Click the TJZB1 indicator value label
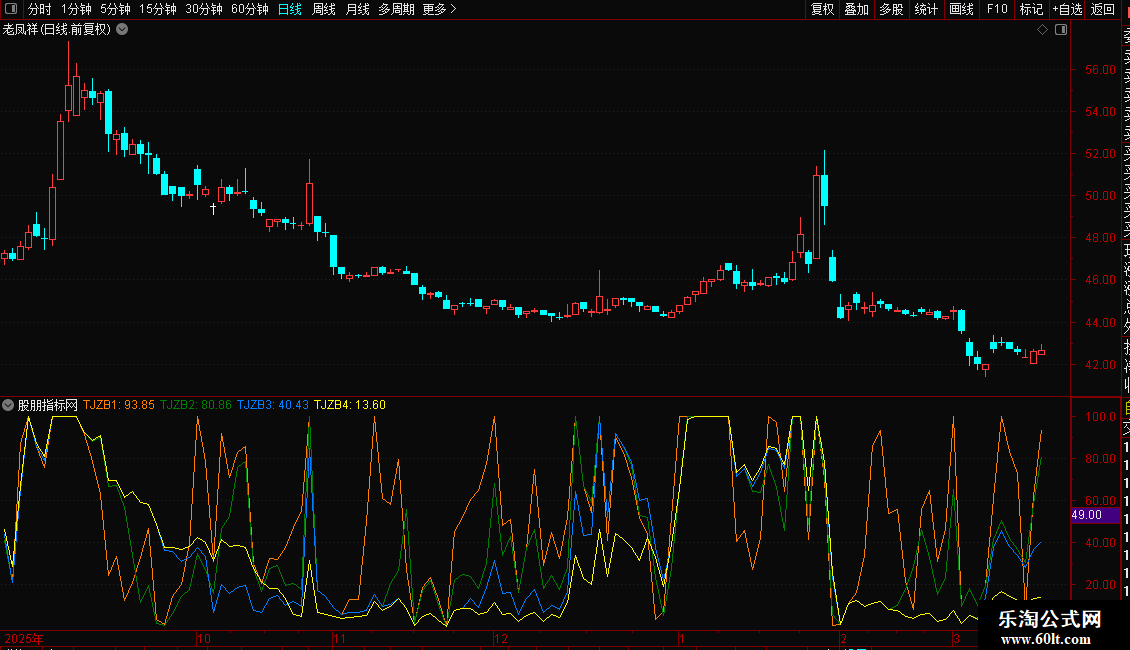Image resolution: width=1130 pixels, height=650 pixels. pyautogui.click(x=118, y=405)
